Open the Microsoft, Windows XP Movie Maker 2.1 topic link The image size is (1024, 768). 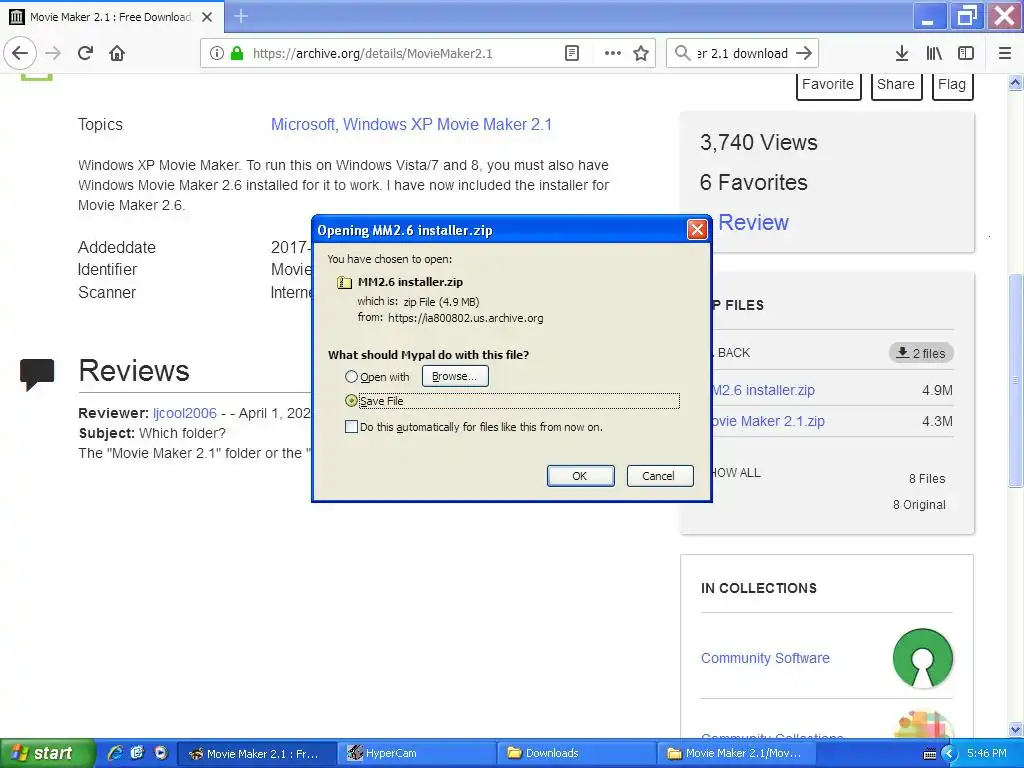point(411,124)
